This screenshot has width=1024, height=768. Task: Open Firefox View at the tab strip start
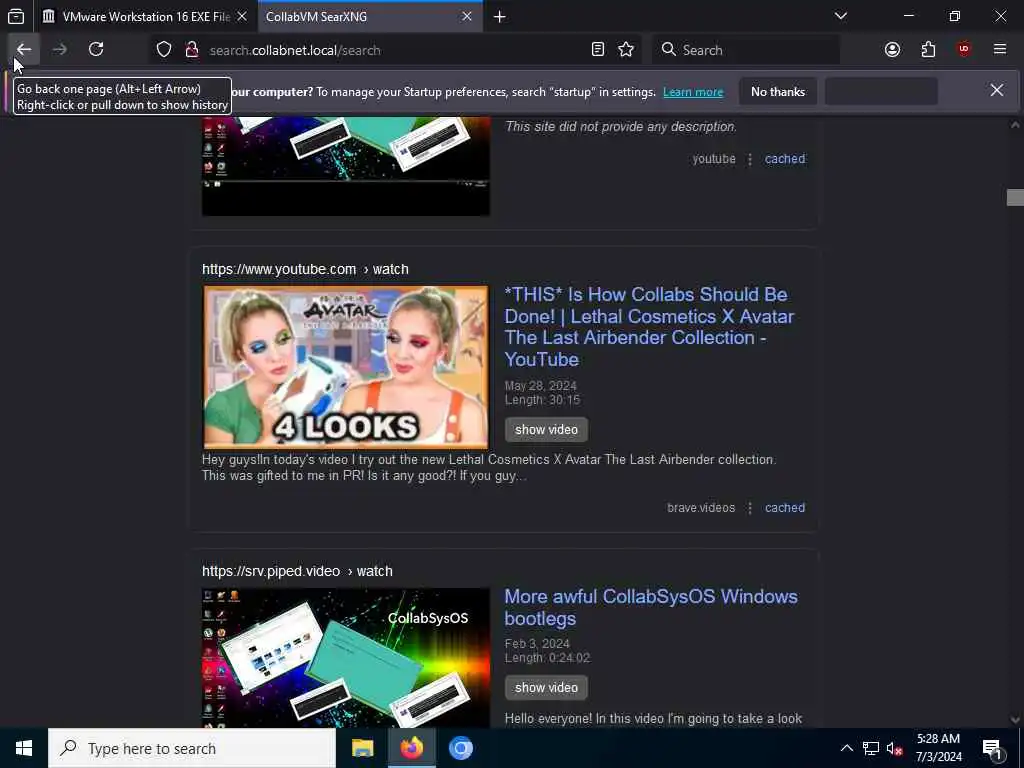click(16, 16)
